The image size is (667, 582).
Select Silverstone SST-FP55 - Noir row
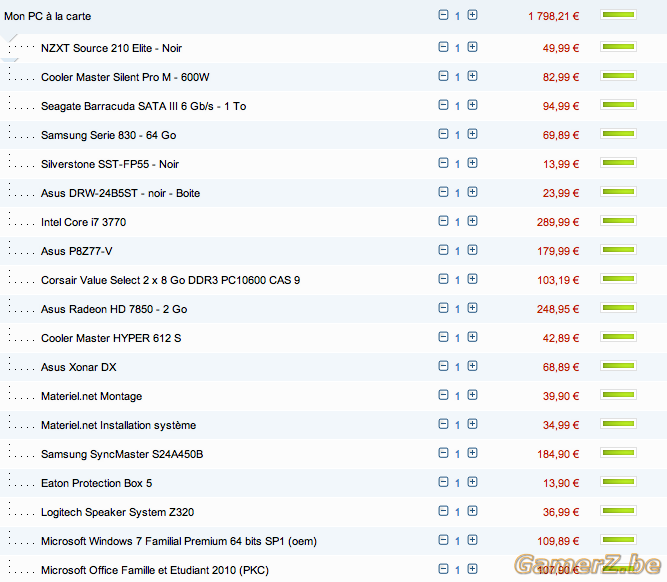[334, 164]
